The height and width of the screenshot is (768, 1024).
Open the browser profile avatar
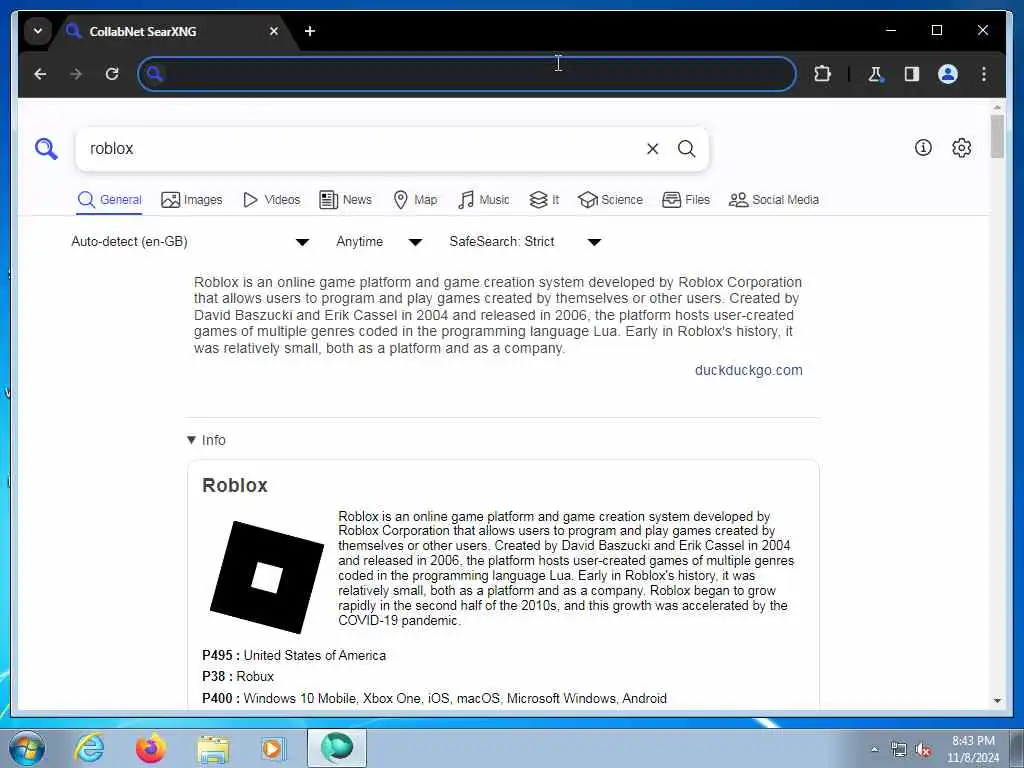948,74
